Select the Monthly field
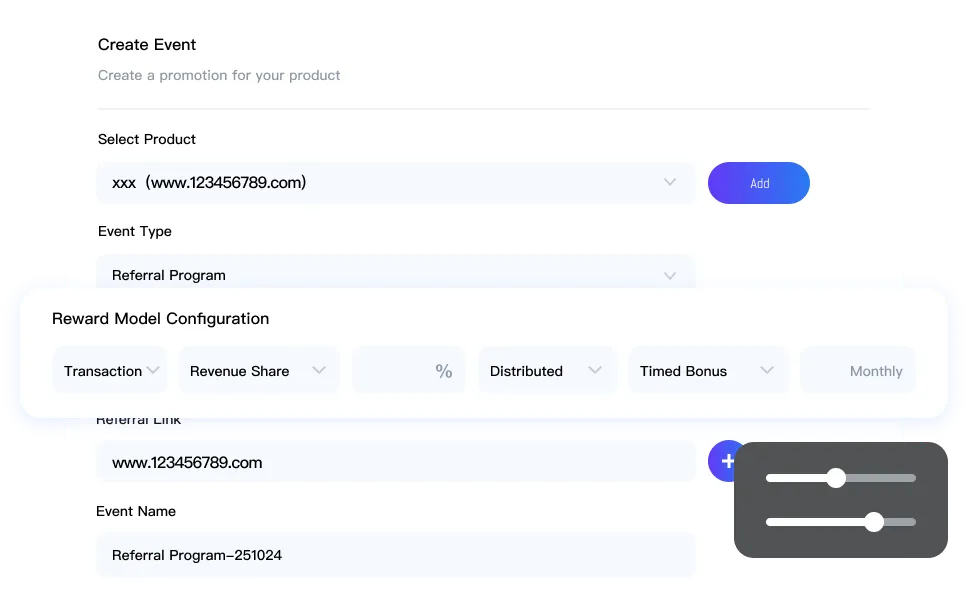The image size is (968, 616). [x=858, y=371]
